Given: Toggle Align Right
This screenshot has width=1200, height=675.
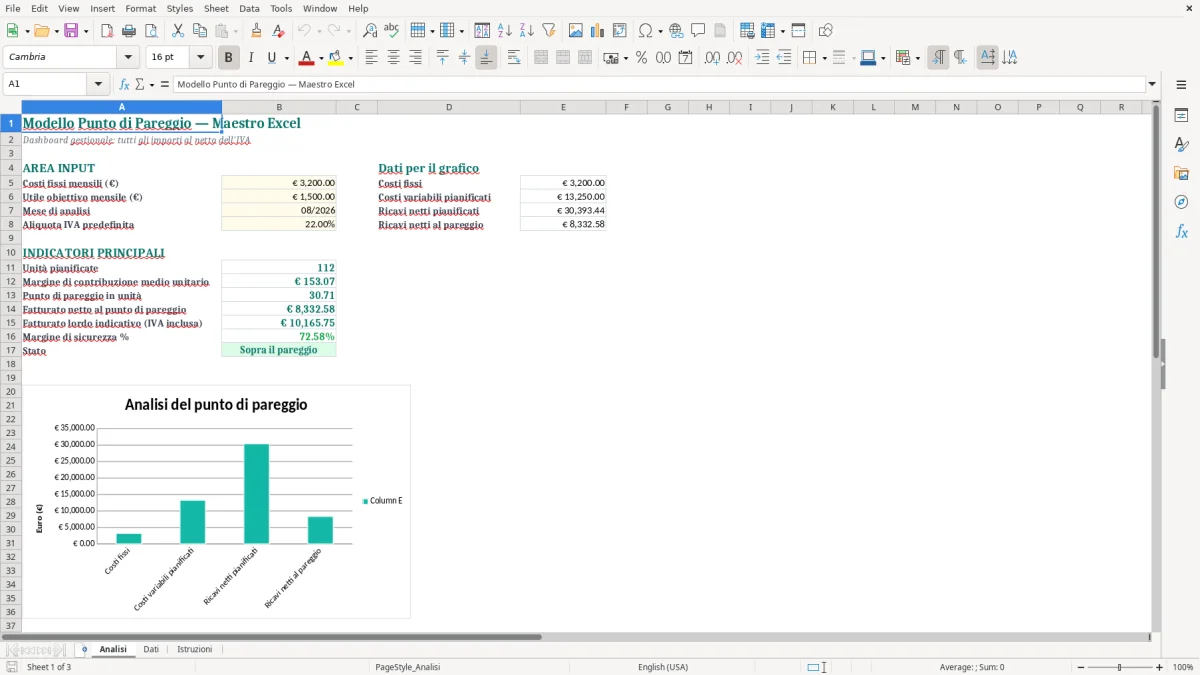Looking at the screenshot, I should (416, 58).
